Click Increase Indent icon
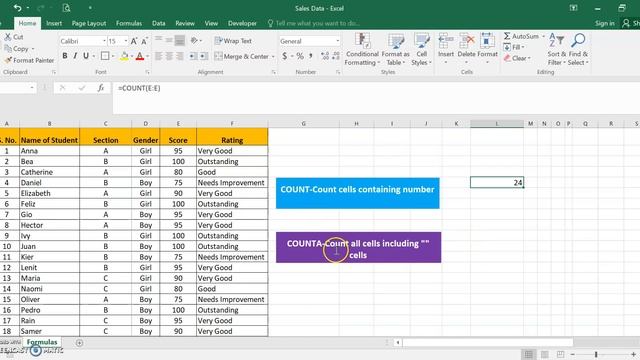 (204, 56)
